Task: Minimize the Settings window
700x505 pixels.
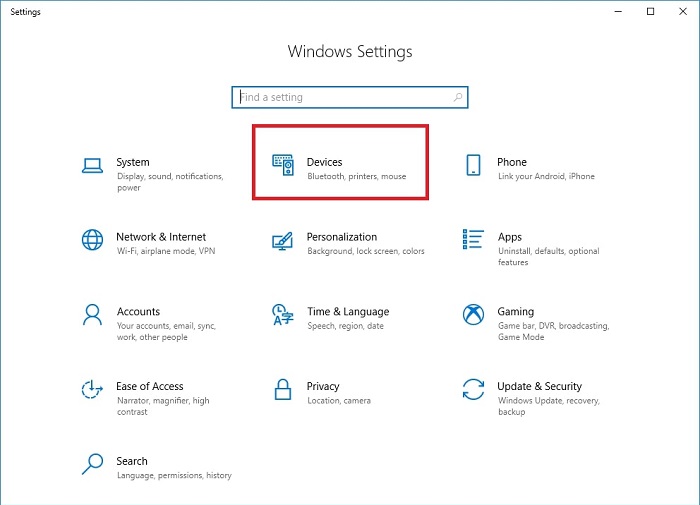Action: (618, 12)
